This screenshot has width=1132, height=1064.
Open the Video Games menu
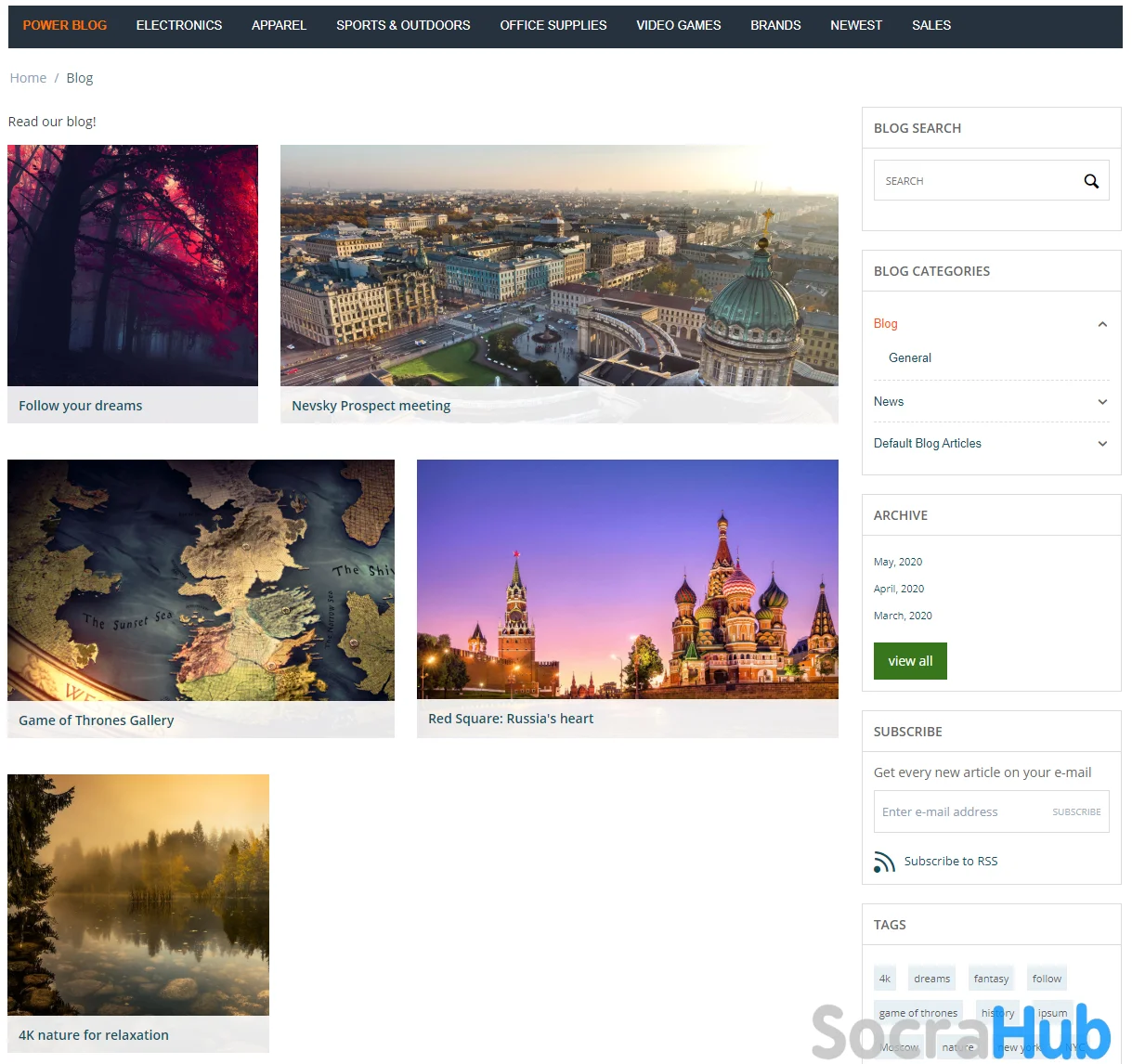tap(679, 25)
